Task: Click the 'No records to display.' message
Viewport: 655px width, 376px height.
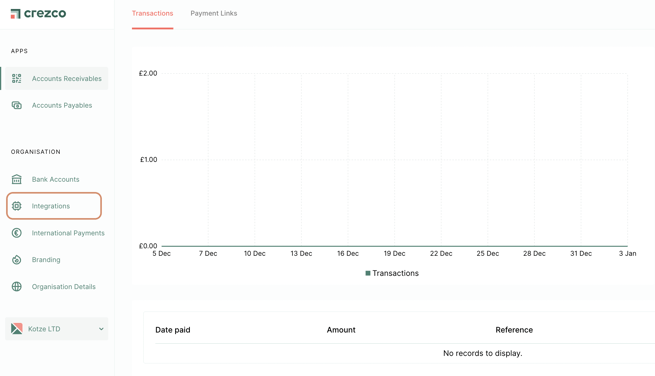Action: [482, 353]
